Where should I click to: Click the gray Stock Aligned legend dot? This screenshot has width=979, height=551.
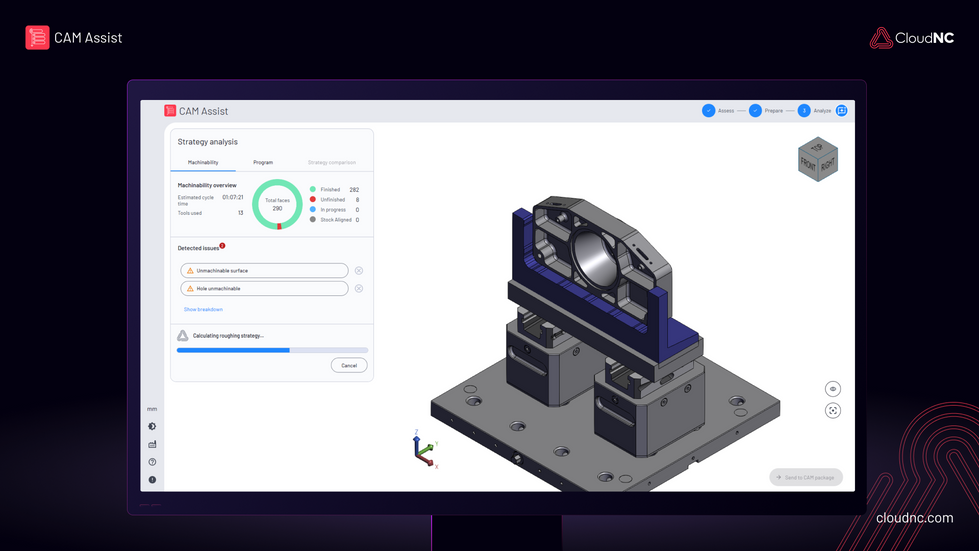(313, 220)
